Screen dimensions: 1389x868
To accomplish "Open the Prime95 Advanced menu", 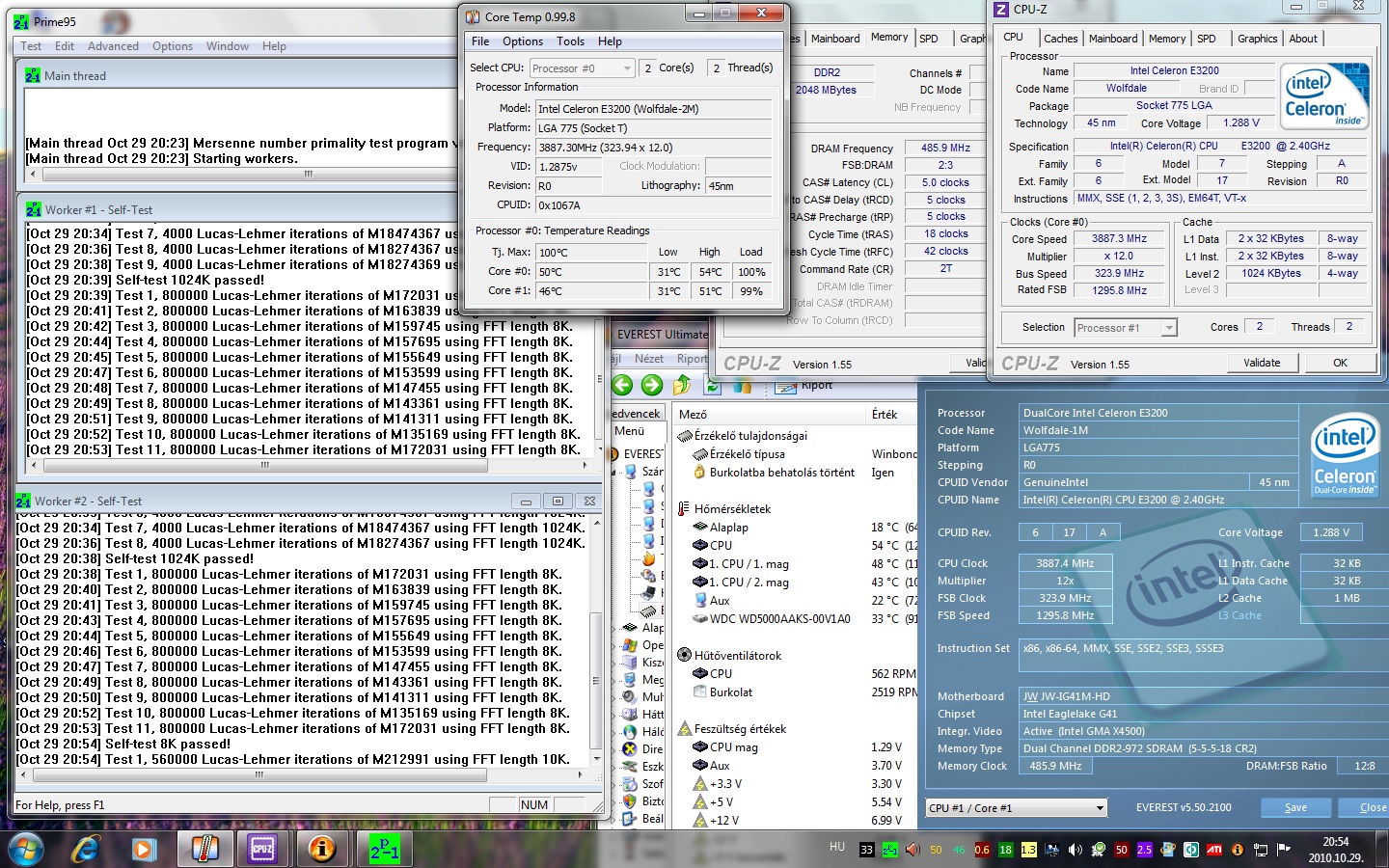I will (113, 46).
